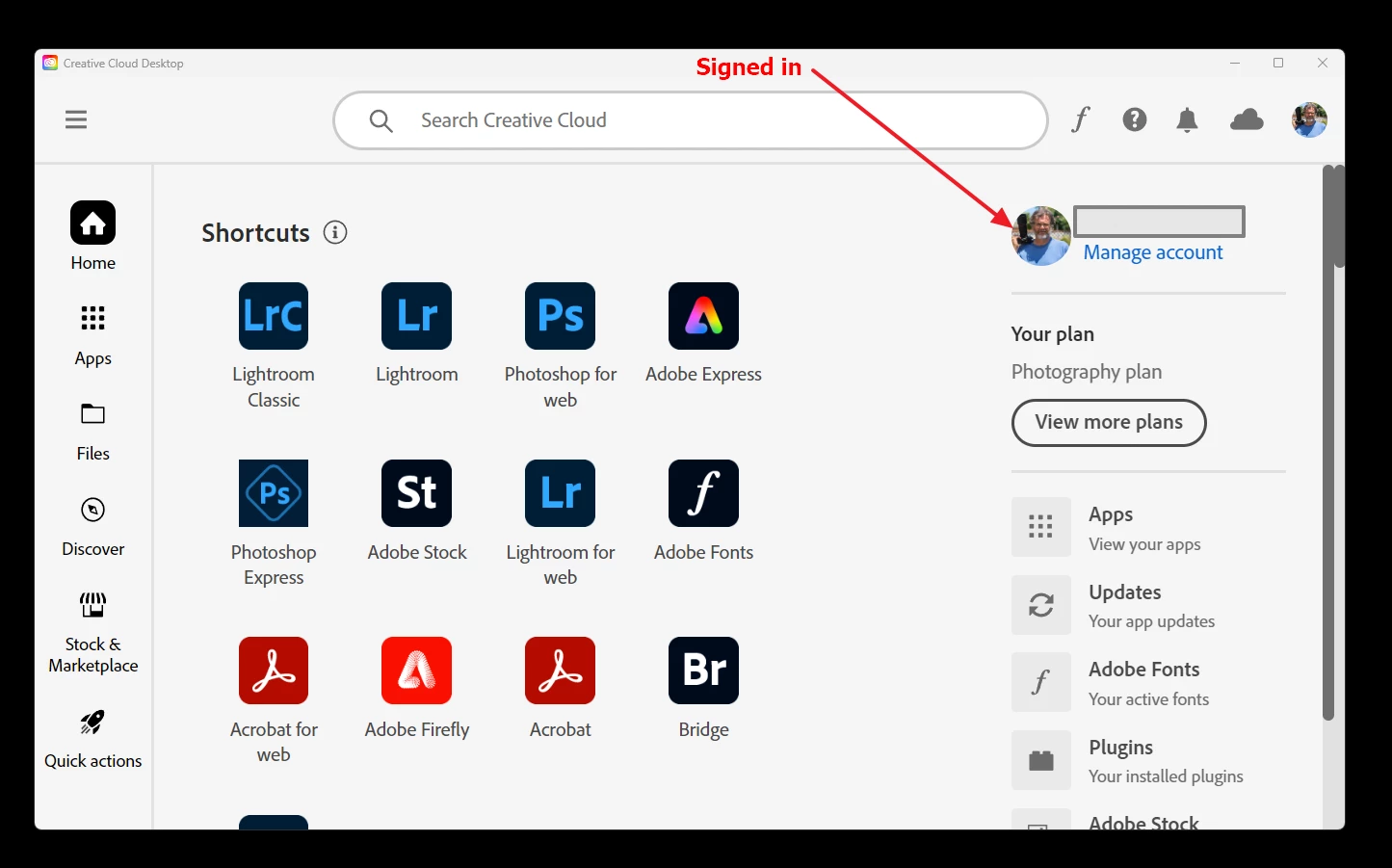This screenshot has width=1392, height=868.
Task: Click the vertical scrollbar thumb
Action: (1328, 443)
